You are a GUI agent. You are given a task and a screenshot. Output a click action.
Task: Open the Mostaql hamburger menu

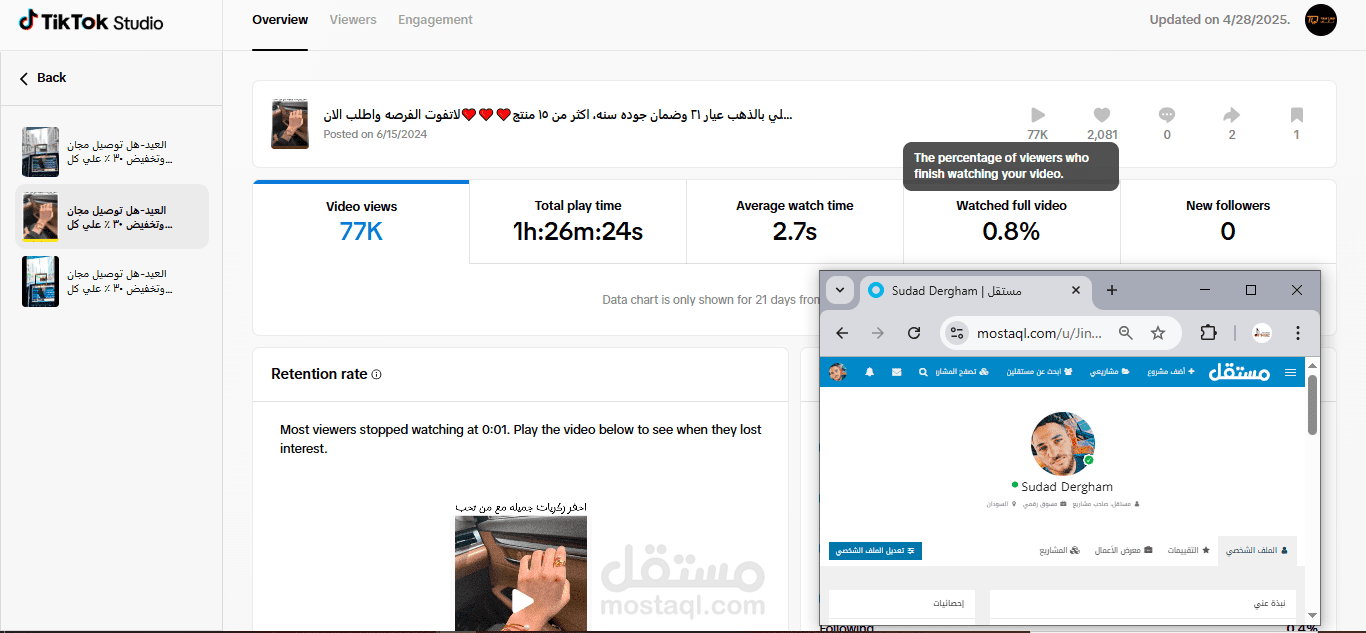click(1290, 372)
